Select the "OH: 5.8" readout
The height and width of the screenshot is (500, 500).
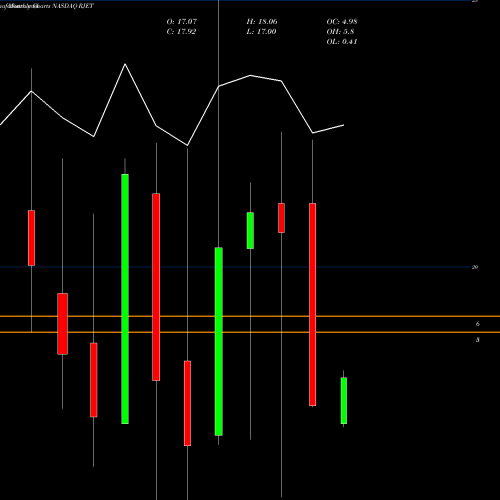tap(340, 32)
